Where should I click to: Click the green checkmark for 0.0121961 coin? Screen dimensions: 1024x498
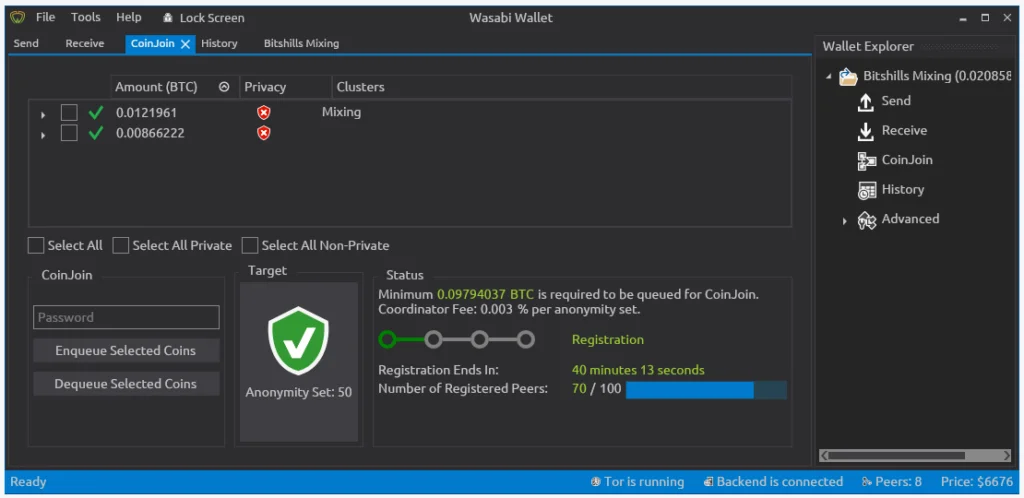tap(96, 113)
